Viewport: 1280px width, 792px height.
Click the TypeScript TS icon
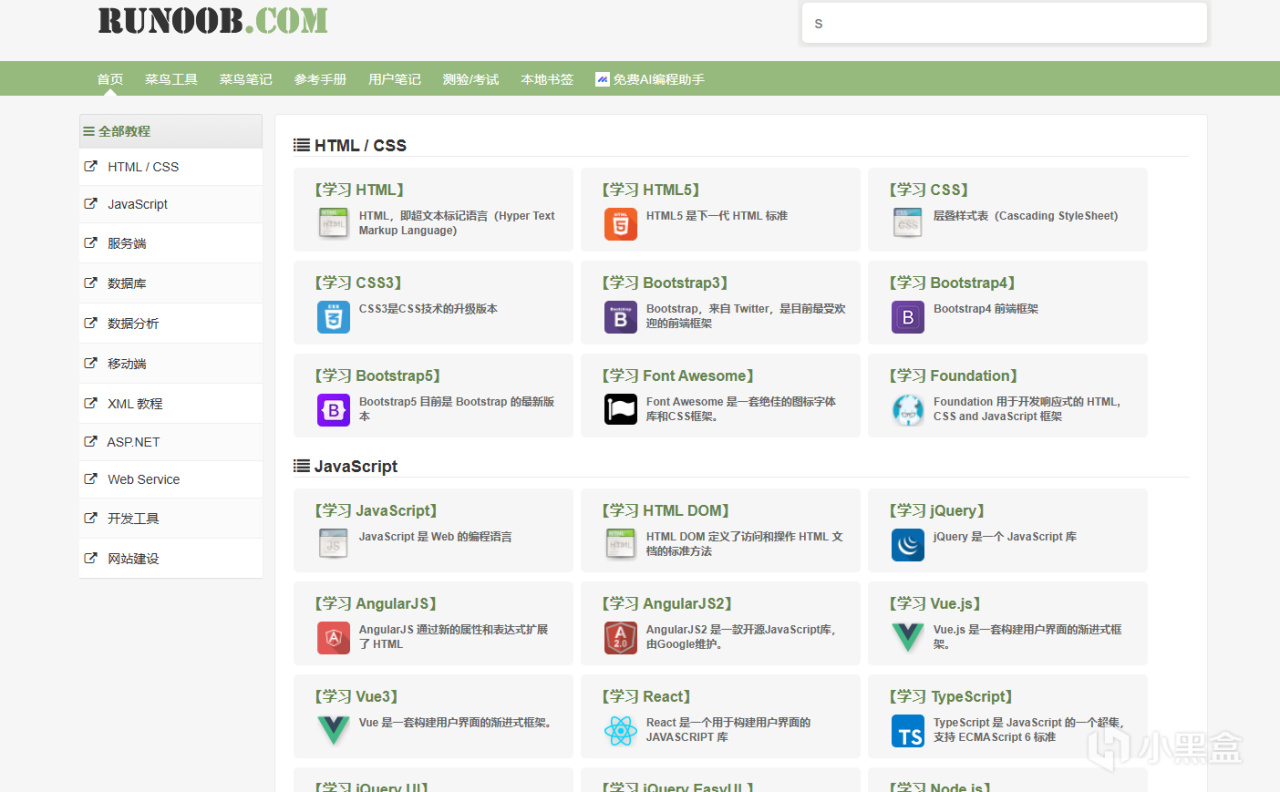click(908, 730)
